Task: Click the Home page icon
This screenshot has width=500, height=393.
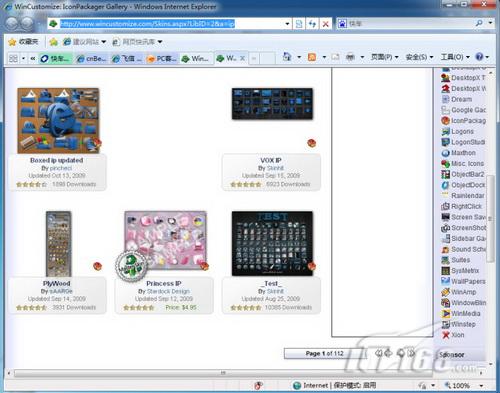Action: (x=287, y=57)
